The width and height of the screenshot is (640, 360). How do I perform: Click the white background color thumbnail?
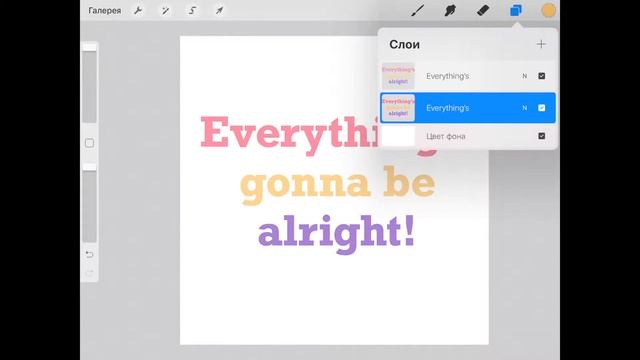(398, 136)
